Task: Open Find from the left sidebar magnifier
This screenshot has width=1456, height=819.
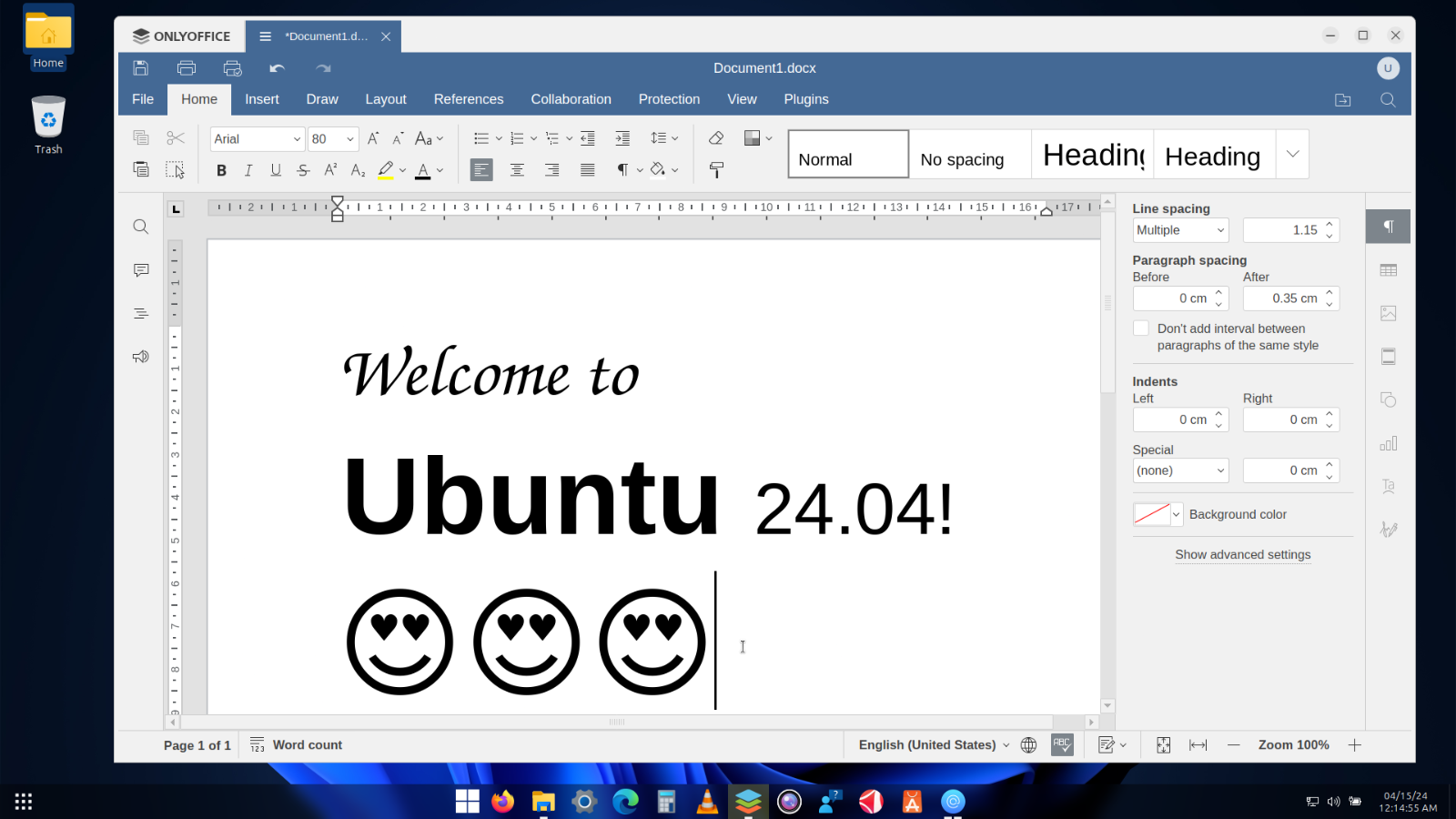Action: point(141,227)
